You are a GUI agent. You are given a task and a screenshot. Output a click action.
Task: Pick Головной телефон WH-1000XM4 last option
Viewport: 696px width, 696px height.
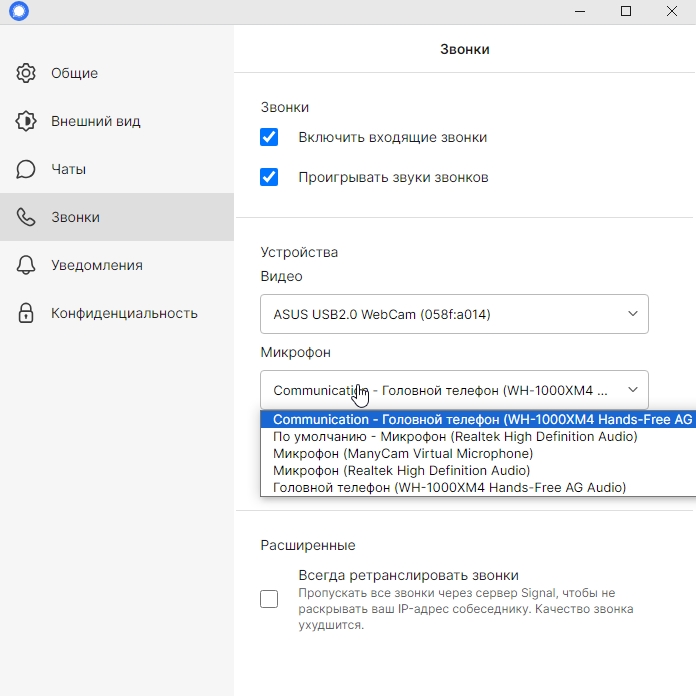coord(449,487)
